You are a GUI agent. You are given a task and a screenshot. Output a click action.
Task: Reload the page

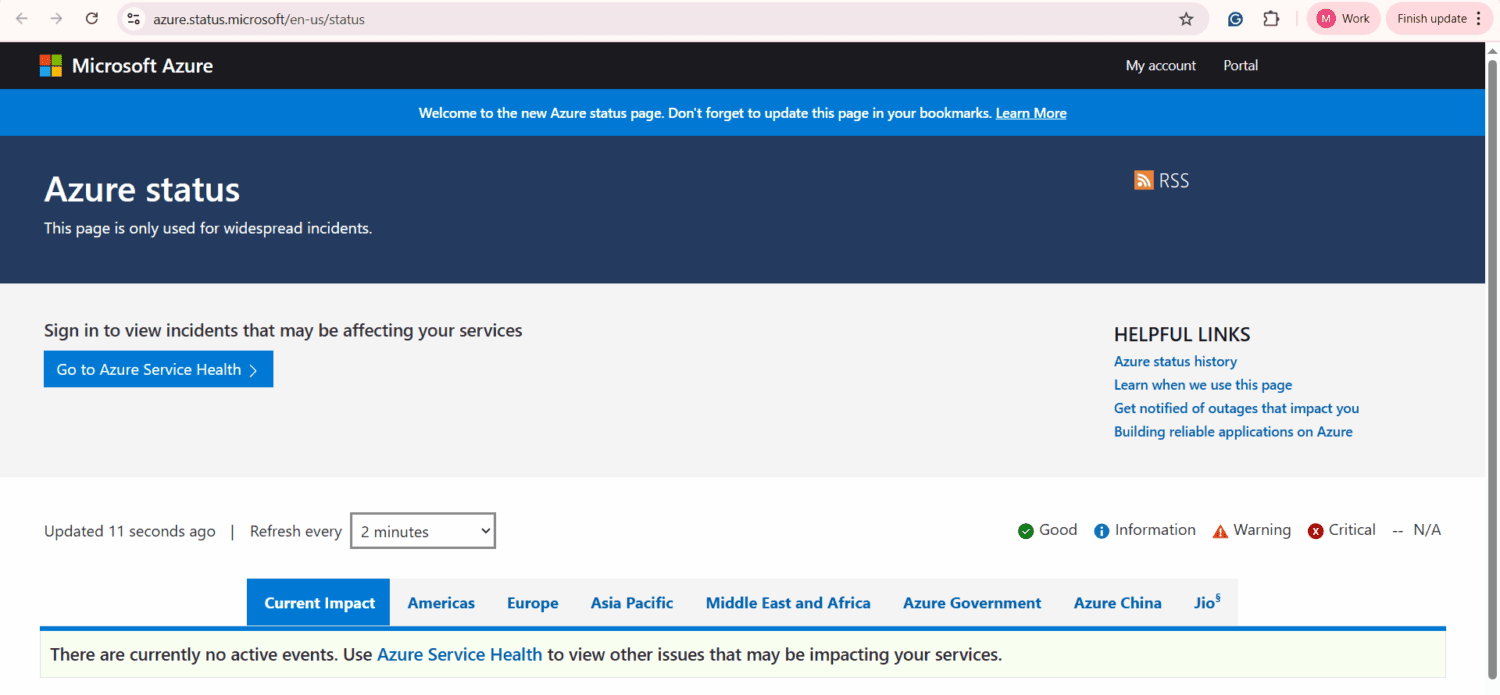tap(91, 17)
